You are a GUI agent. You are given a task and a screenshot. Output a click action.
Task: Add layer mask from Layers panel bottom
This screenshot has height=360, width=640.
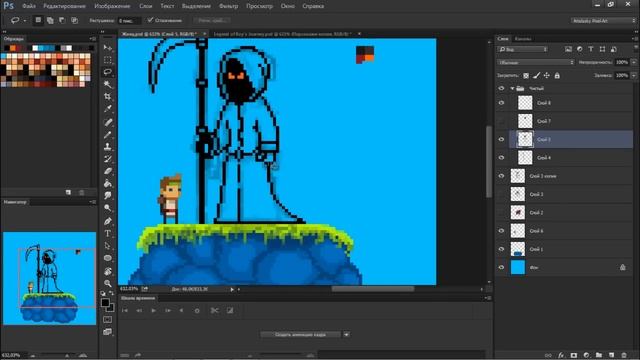(x=574, y=355)
